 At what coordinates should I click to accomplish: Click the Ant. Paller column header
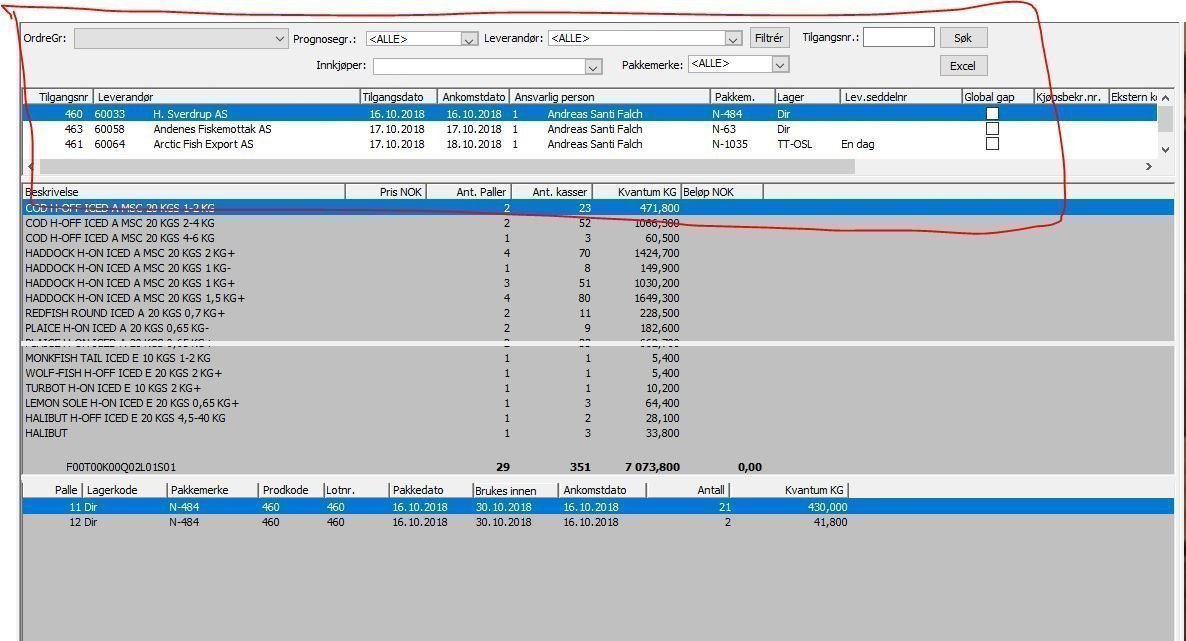point(469,192)
